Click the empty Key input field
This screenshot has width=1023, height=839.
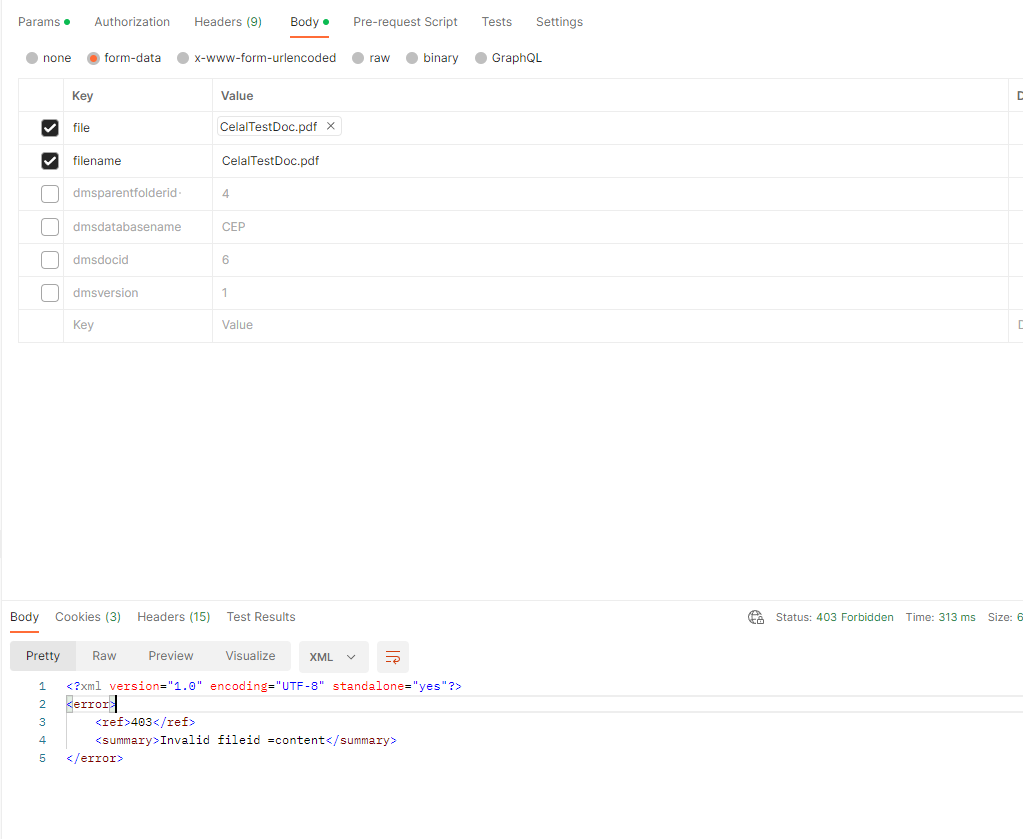(x=138, y=325)
